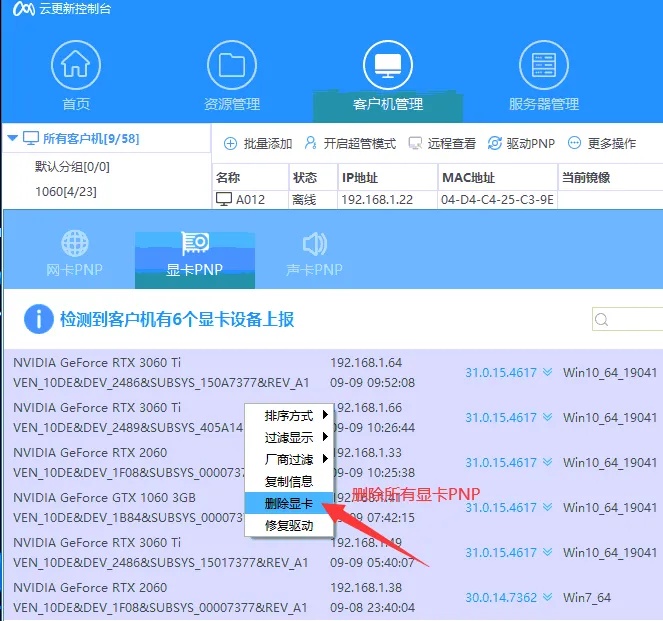
Task: Expand driver version in 09-09 05:40:07 row
Action: pos(548,552)
